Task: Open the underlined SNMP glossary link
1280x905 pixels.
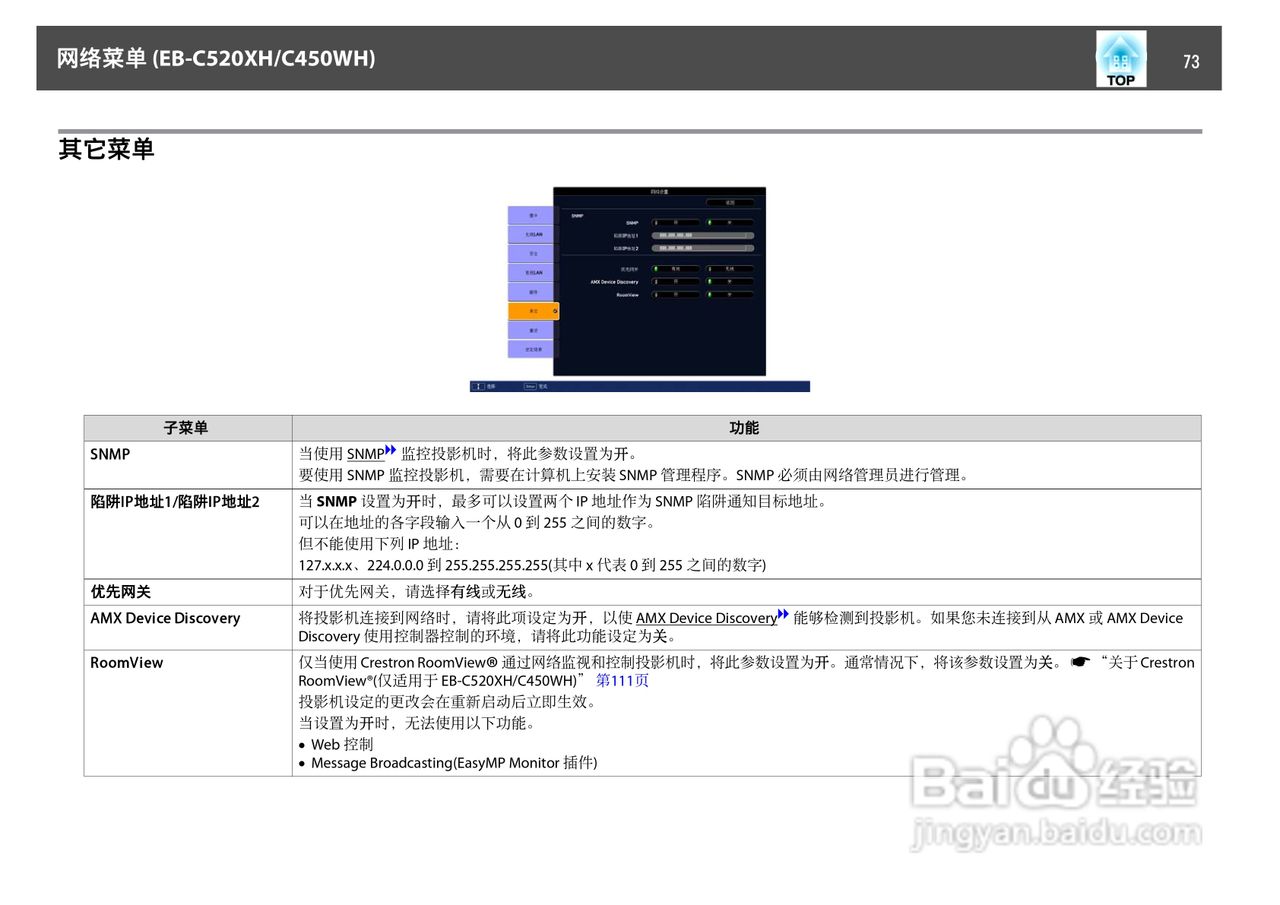Action: coord(365,454)
